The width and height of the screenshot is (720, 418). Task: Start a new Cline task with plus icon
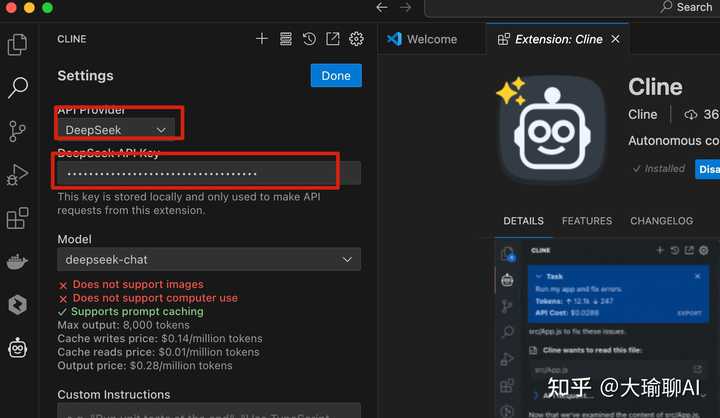(x=262, y=39)
